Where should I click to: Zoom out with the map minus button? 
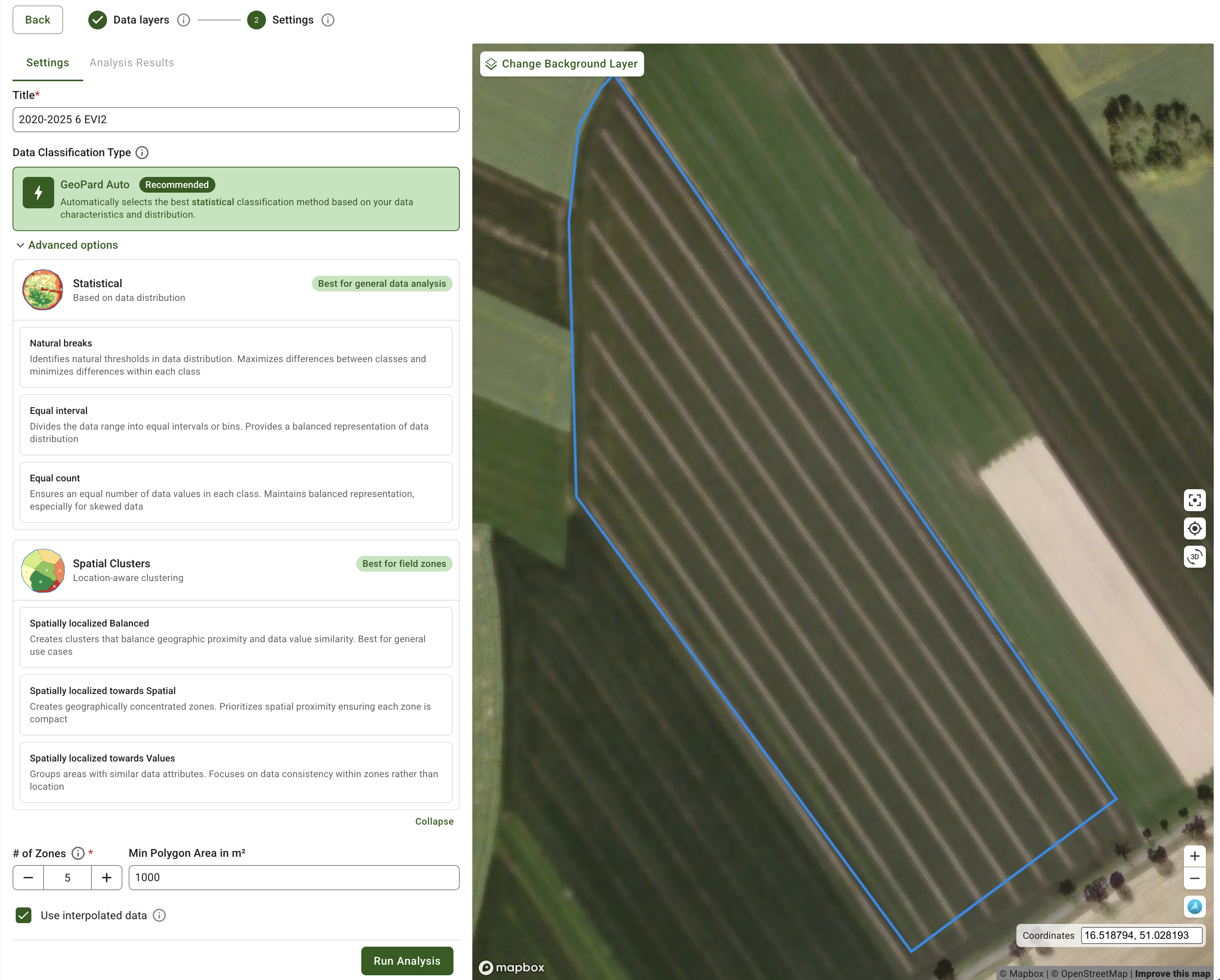pos(1194,879)
